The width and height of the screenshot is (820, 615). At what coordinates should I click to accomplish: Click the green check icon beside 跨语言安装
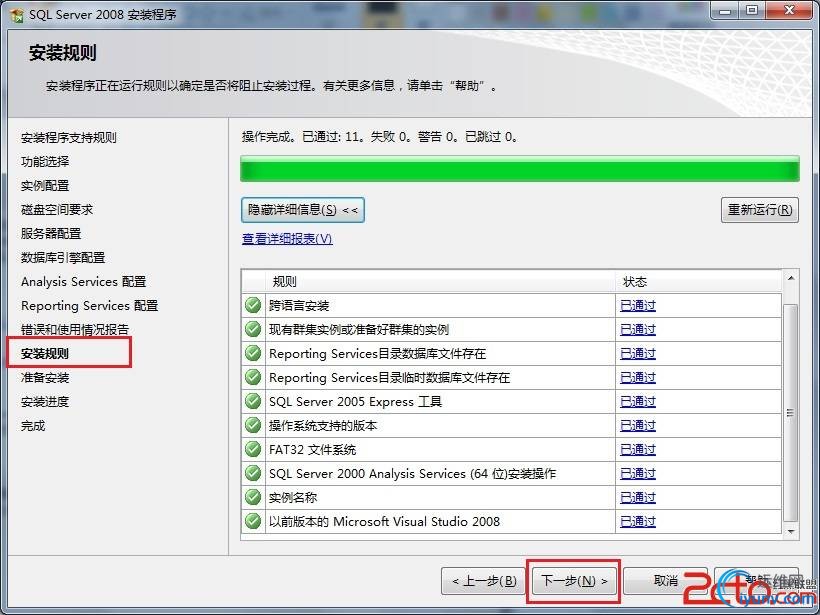(x=253, y=305)
